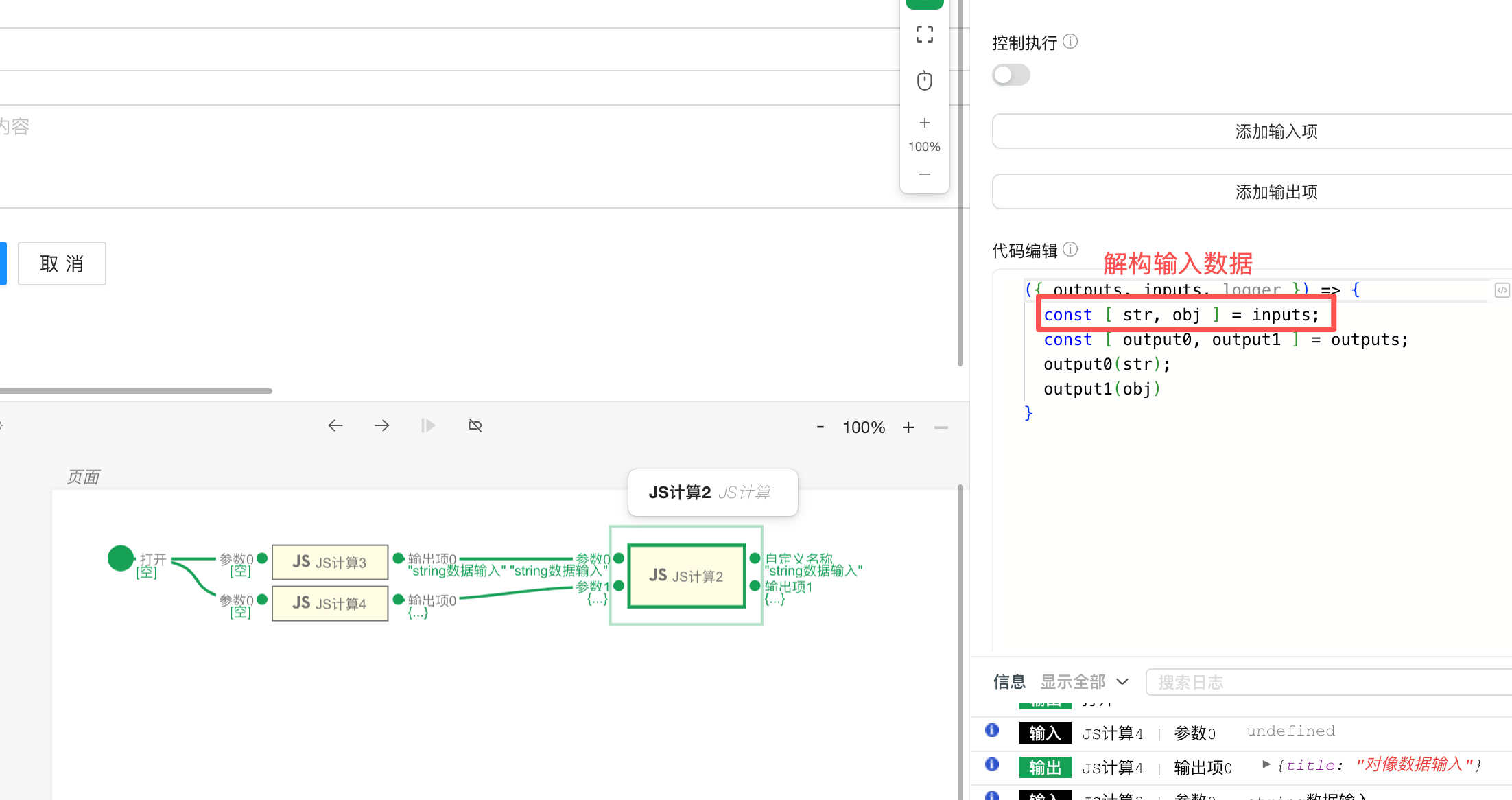Click the undo left arrow icon
Viewport: 1512px width, 800px height.
click(x=335, y=426)
